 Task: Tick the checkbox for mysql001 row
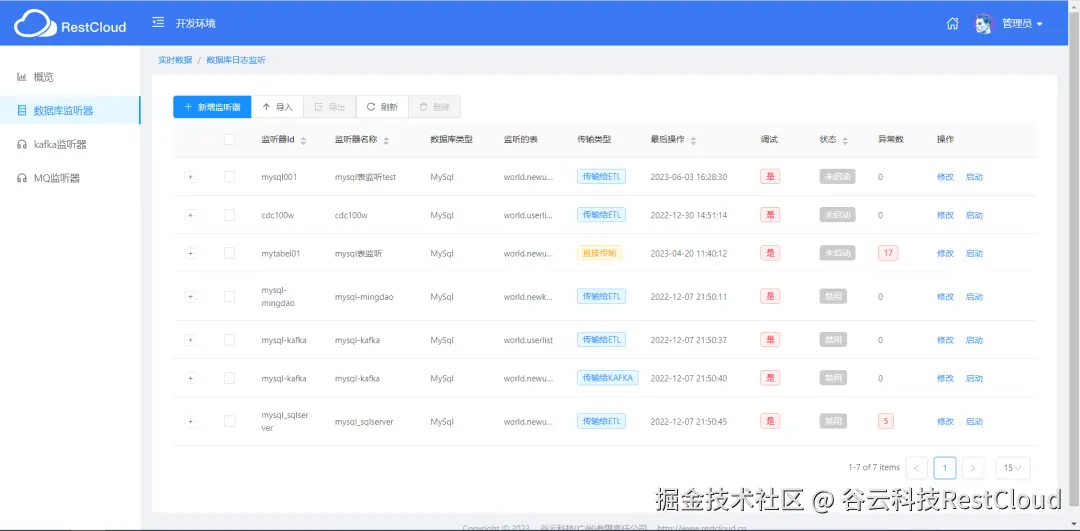pos(229,177)
